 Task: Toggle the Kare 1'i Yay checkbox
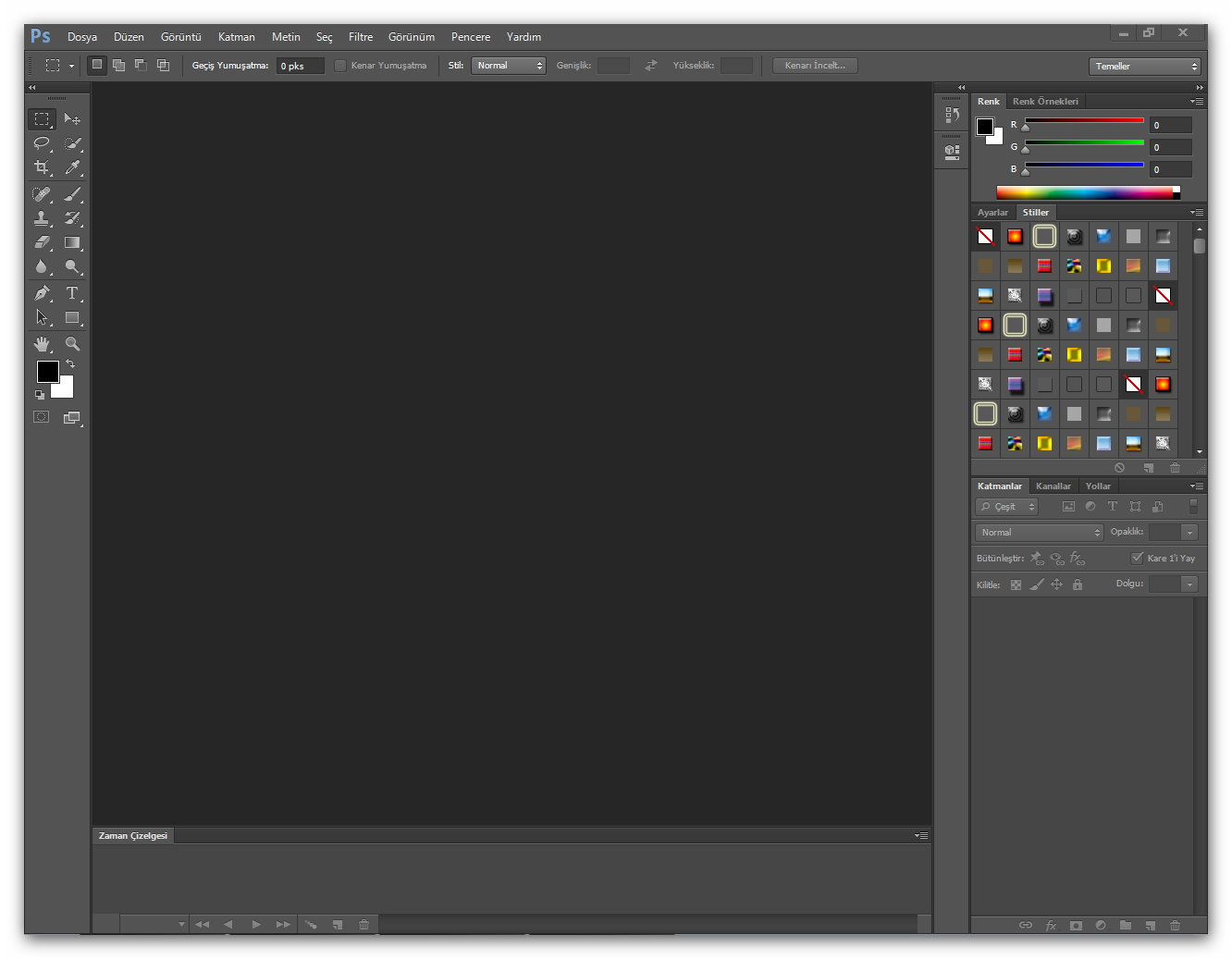pyautogui.click(x=1137, y=558)
